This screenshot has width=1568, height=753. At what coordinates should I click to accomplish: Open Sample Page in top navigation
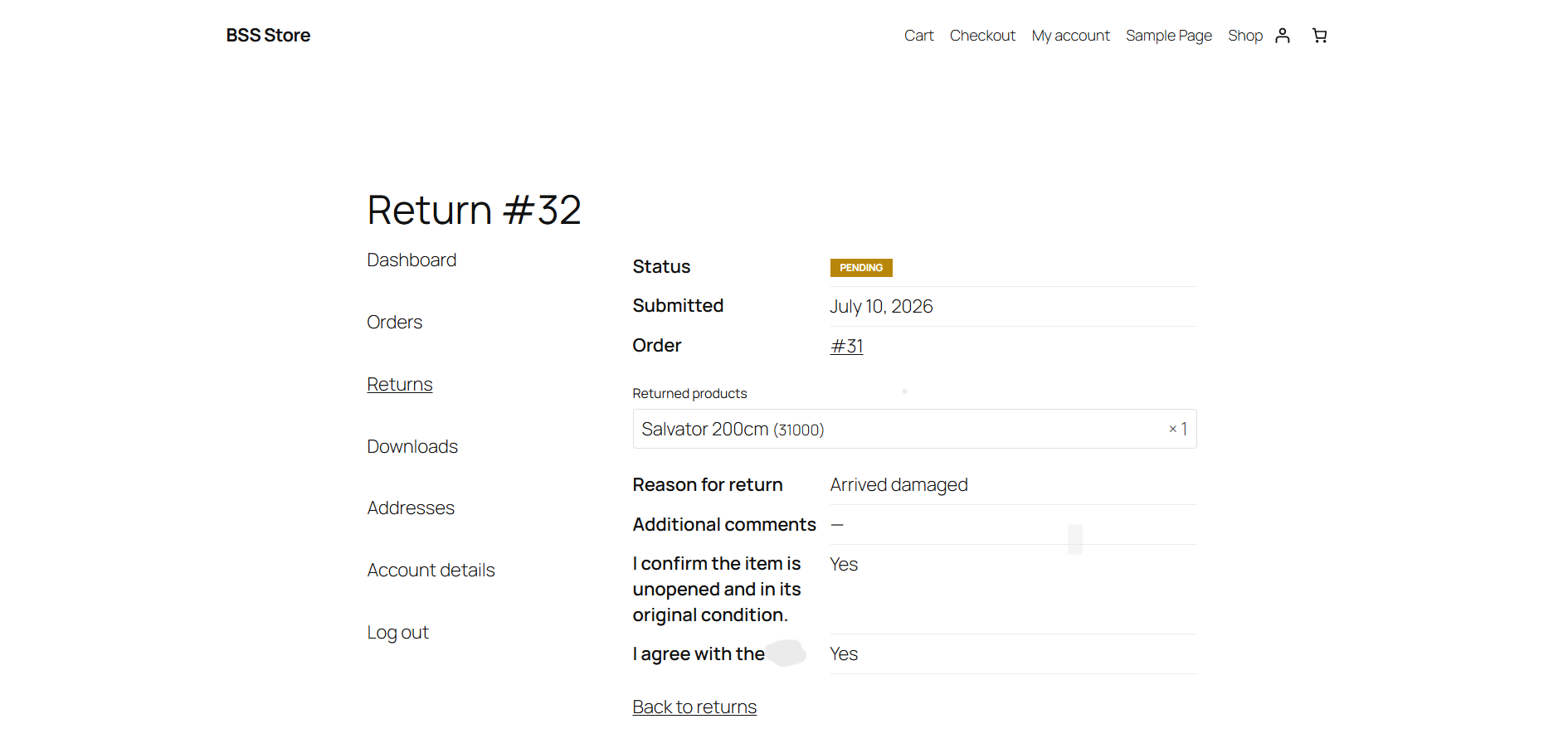tap(1168, 36)
